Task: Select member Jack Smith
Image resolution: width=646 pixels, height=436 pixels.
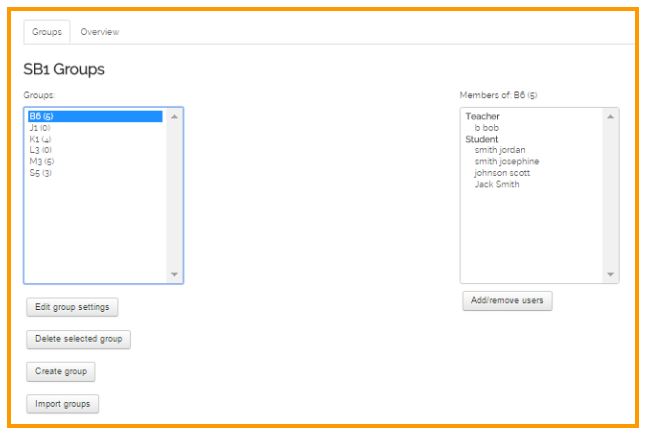Action: coord(497,184)
